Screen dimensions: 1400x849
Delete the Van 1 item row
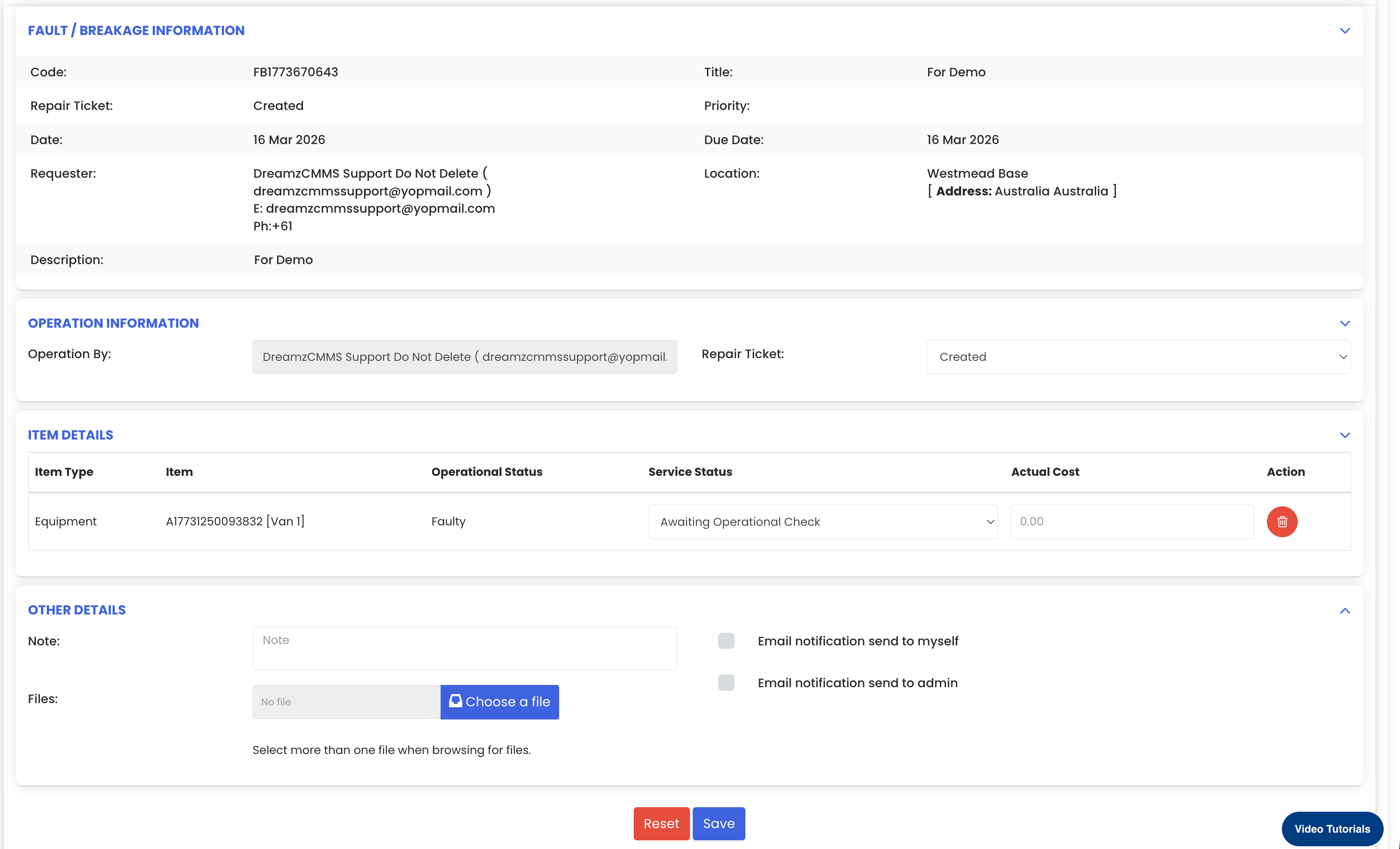click(1281, 521)
